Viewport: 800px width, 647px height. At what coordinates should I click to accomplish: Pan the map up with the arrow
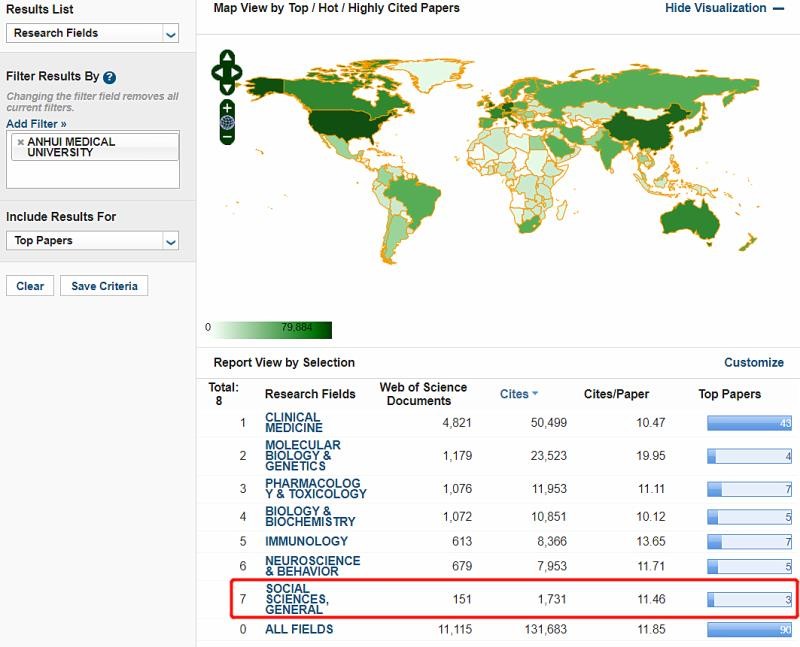click(227, 58)
